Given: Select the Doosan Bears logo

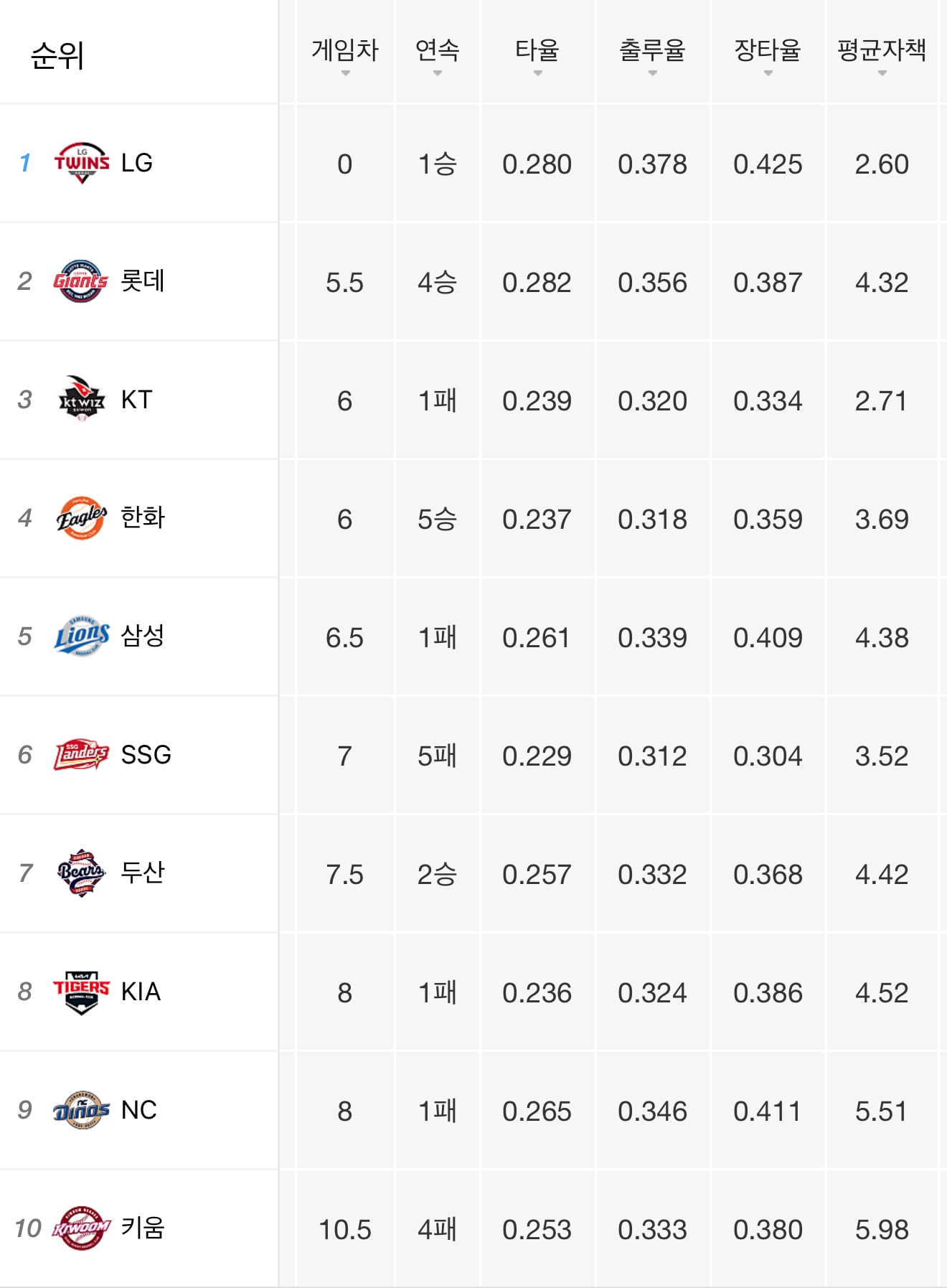Looking at the screenshot, I should point(81,873).
